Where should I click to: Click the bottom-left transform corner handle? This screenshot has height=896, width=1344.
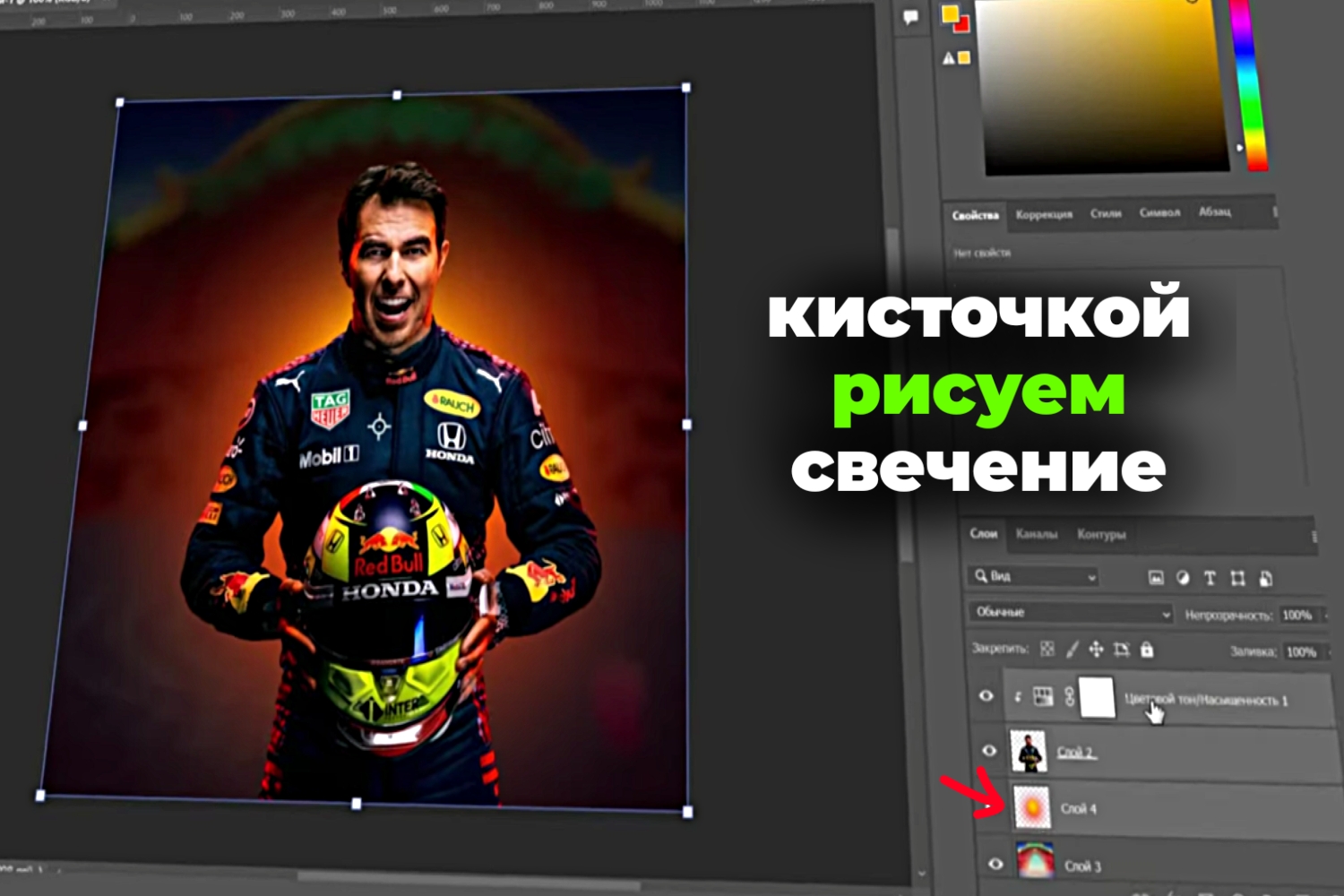click(x=39, y=795)
